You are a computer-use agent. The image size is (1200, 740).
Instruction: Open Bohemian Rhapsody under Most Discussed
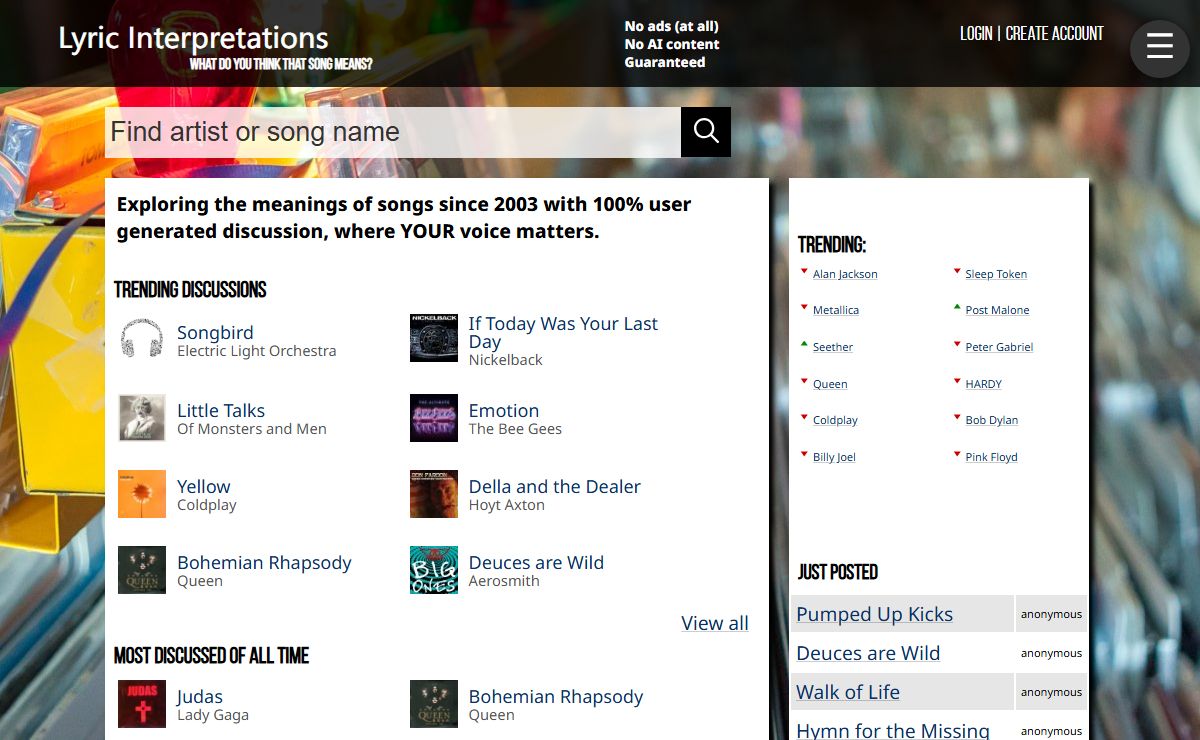click(556, 696)
